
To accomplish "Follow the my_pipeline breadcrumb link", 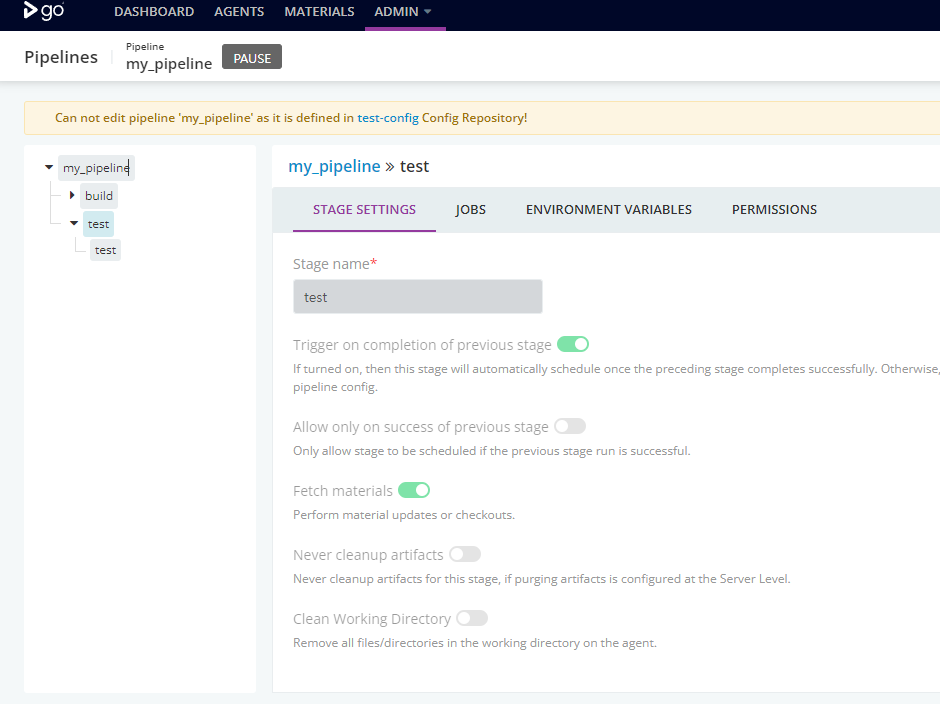I will 334,166.
